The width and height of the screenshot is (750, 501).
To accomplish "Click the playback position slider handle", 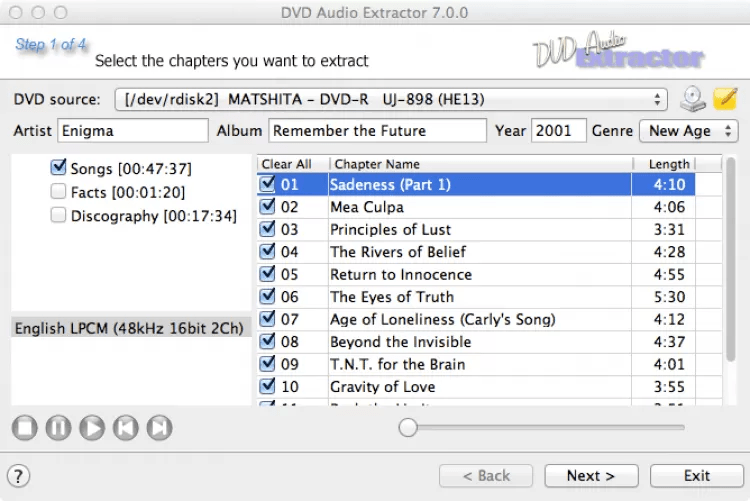I will pos(408,428).
